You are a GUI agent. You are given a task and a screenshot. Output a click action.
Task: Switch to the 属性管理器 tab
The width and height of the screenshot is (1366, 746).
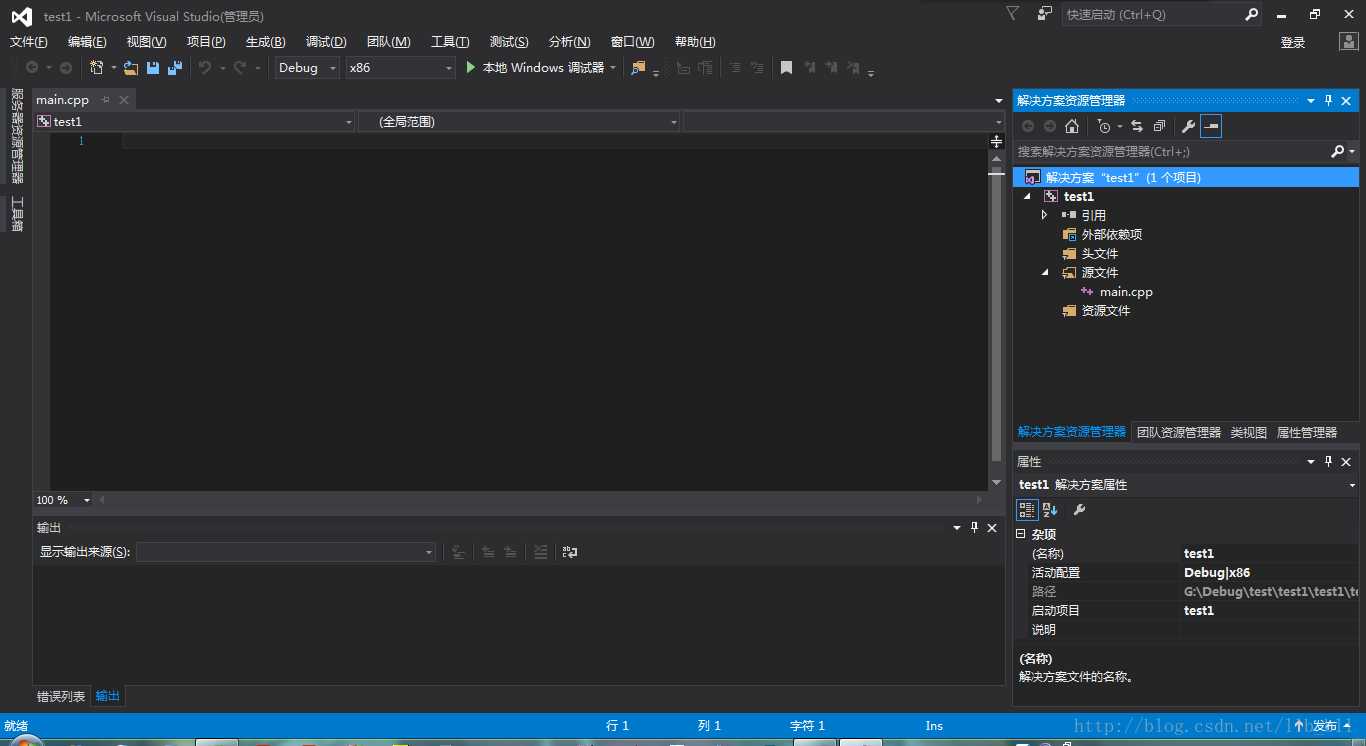pyautogui.click(x=1307, y=432)
